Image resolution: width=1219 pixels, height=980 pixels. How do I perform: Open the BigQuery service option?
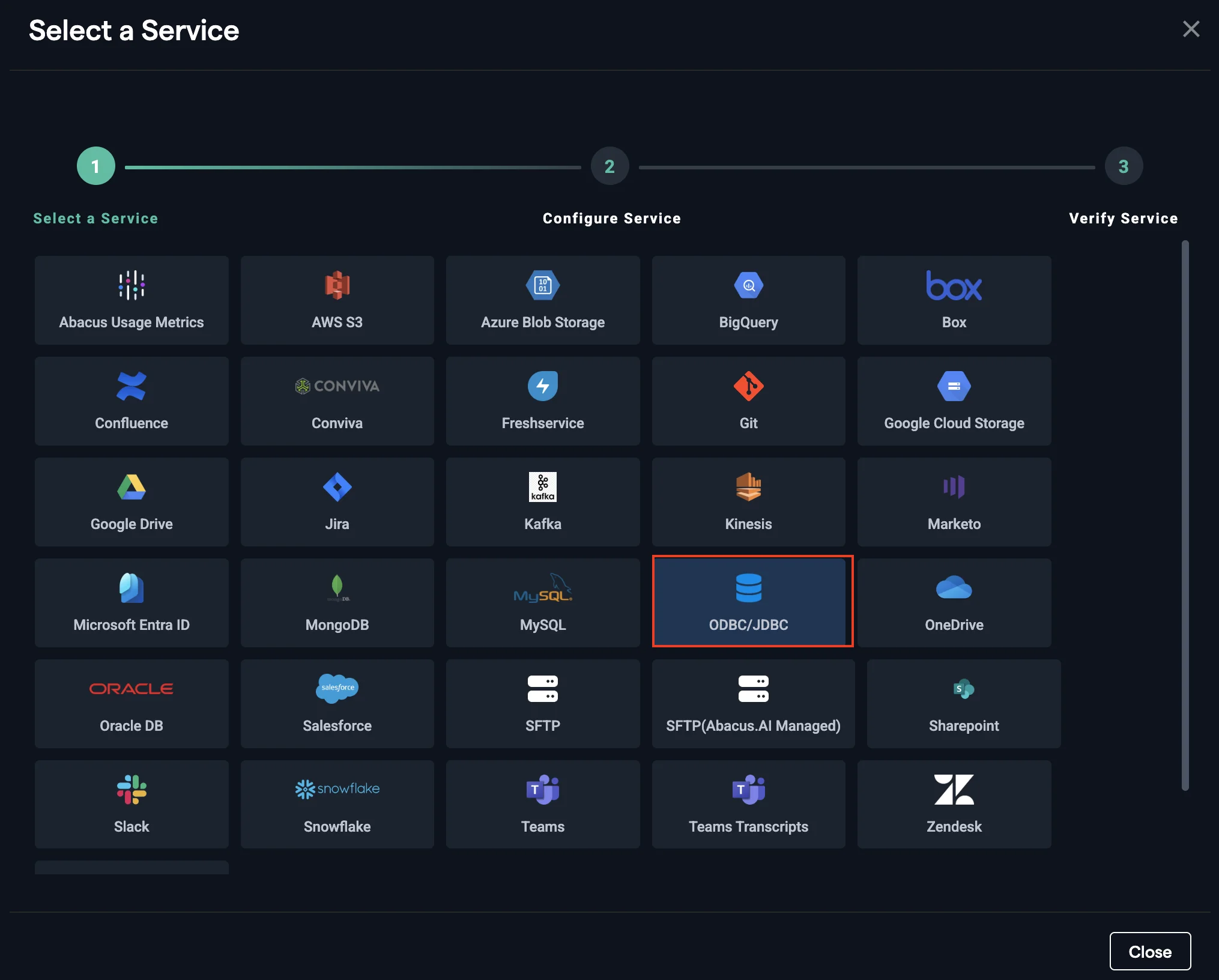748,300
